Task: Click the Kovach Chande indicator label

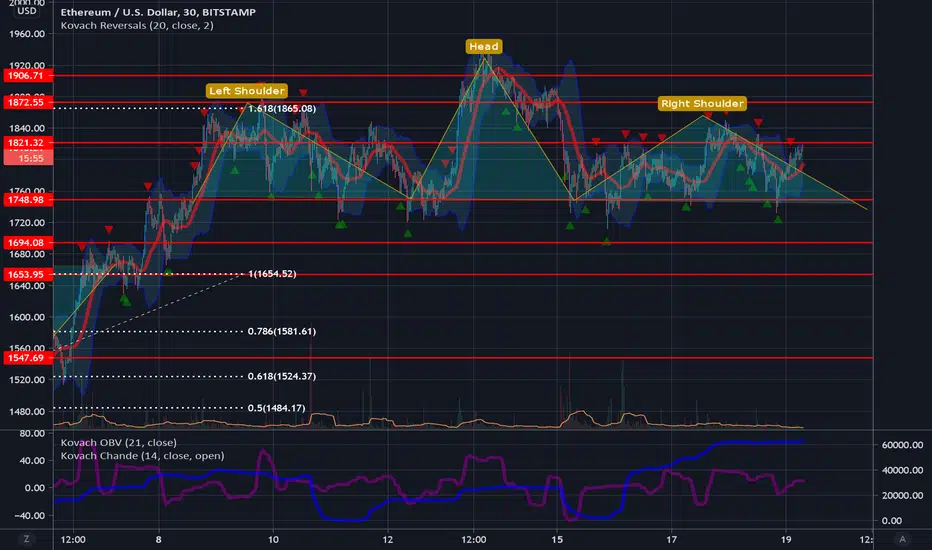Action: (142, 455)
